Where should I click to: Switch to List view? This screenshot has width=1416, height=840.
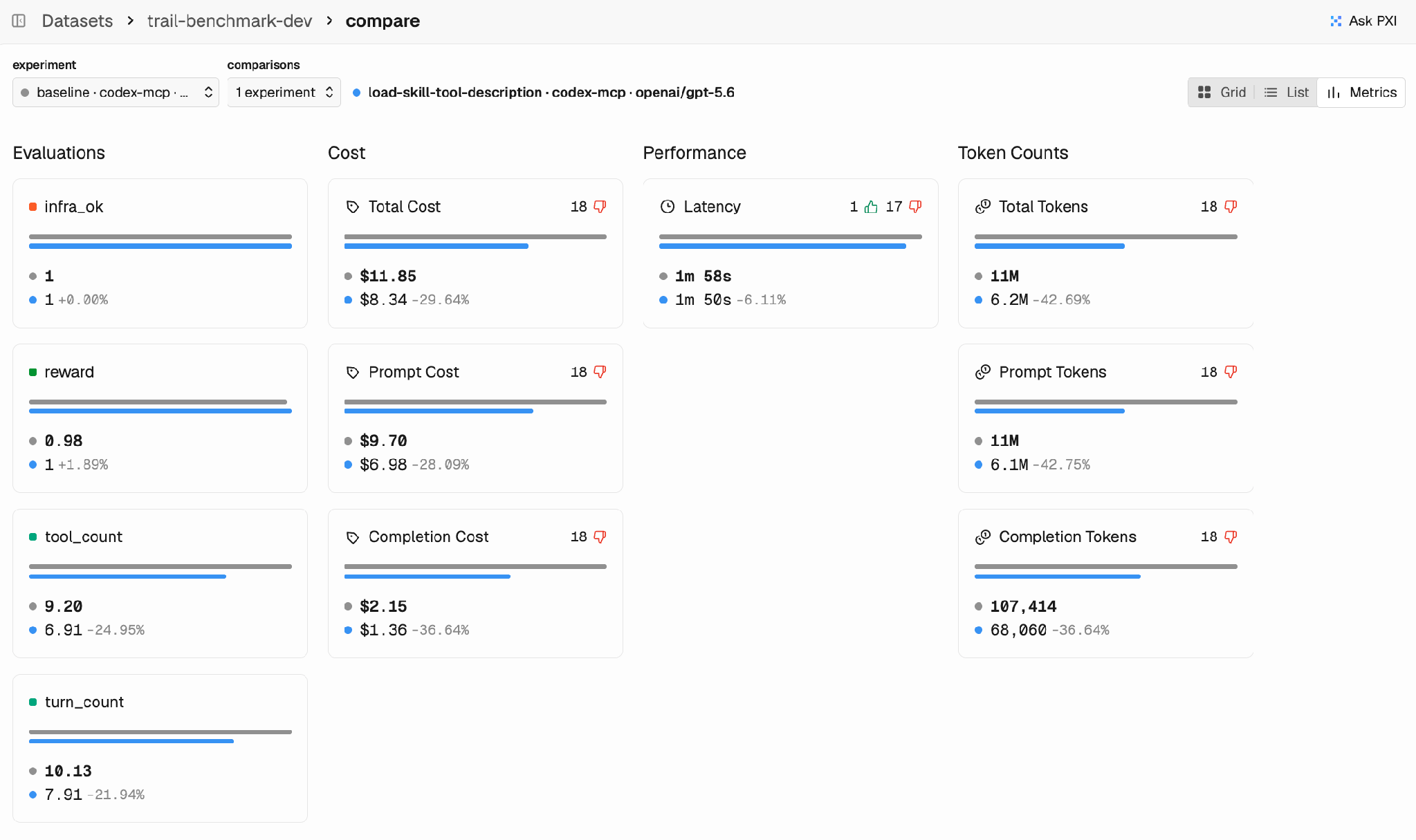click(1286, 93)
